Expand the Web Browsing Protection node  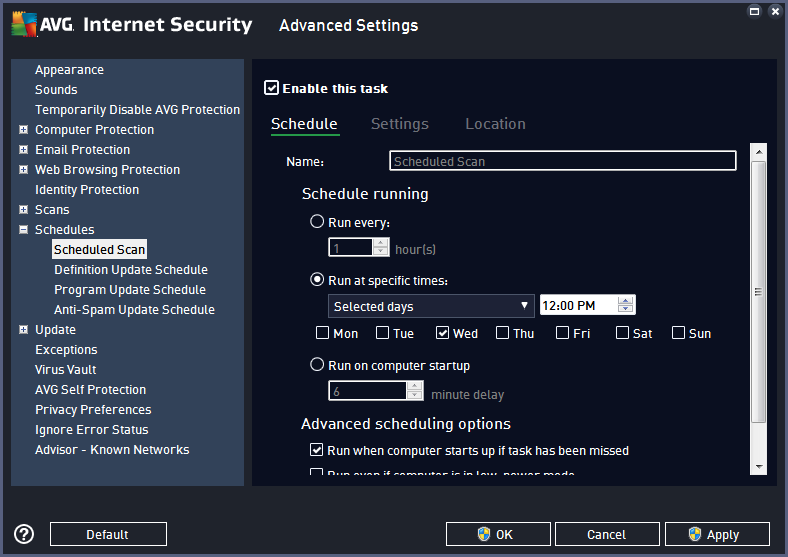pos(23,169)
